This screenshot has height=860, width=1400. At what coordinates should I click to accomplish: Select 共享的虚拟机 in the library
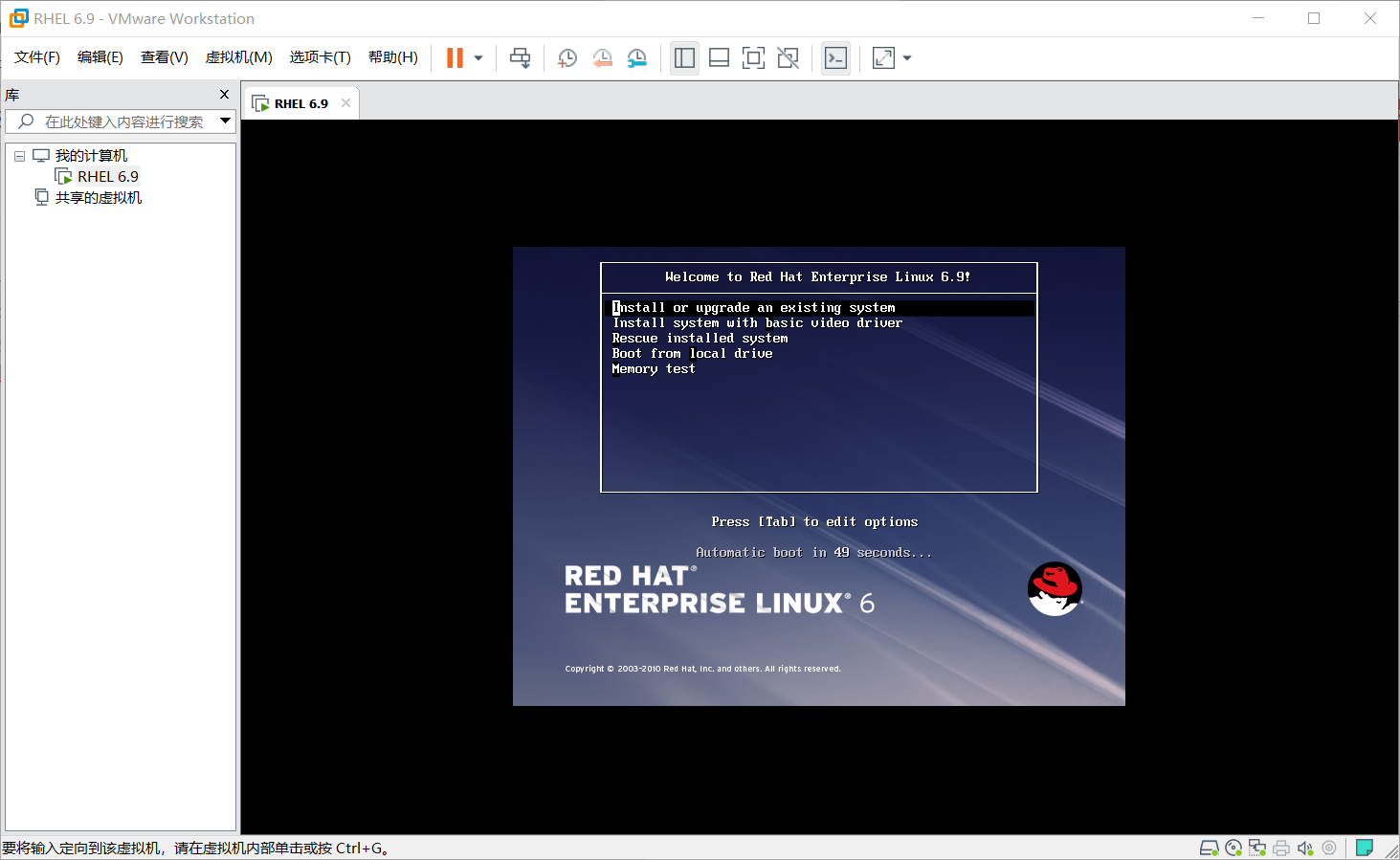pos(99,198)
